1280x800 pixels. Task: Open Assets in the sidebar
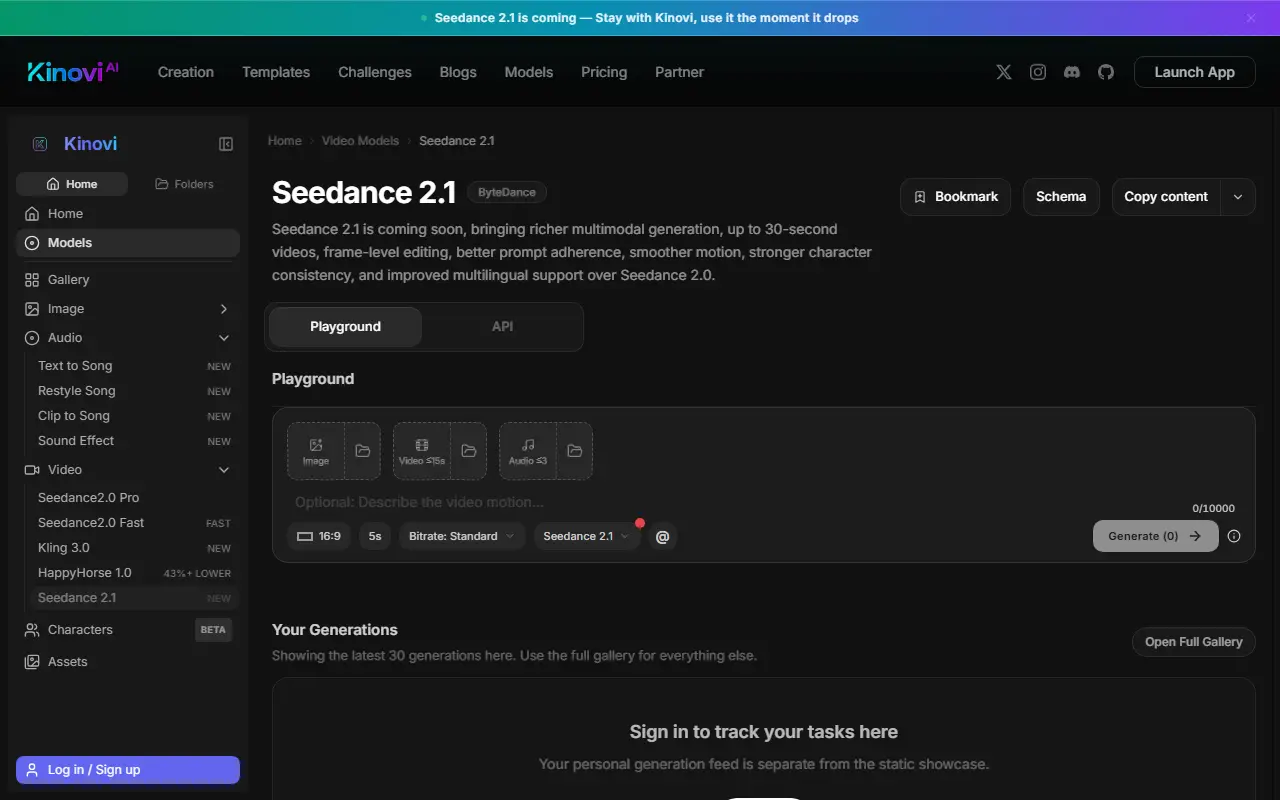click(x=128, y=662)
